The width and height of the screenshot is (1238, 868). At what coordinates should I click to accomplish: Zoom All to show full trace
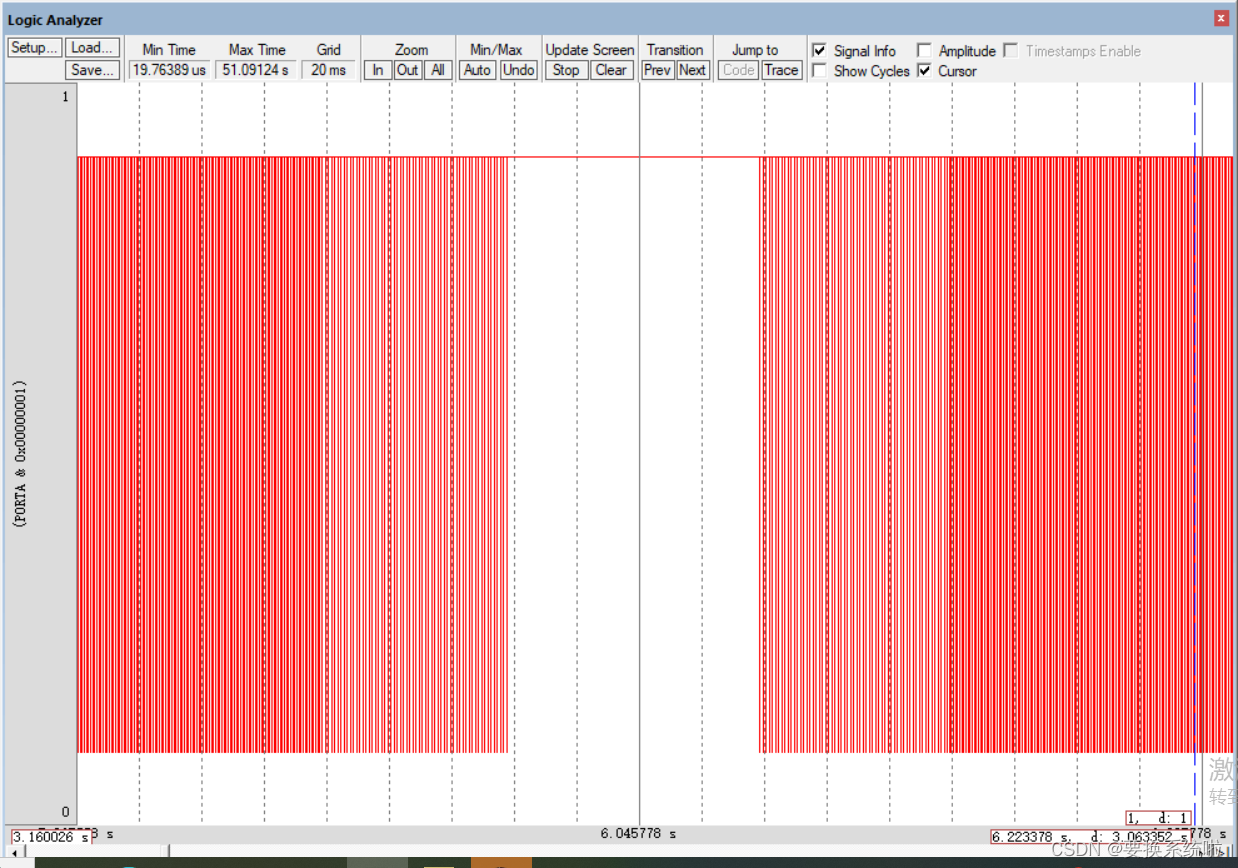[437, 70]
